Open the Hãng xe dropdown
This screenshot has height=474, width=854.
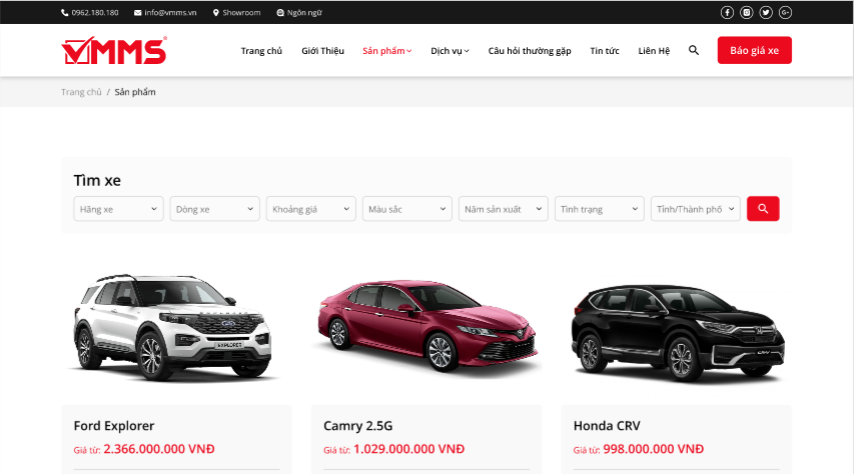point(118,209)
